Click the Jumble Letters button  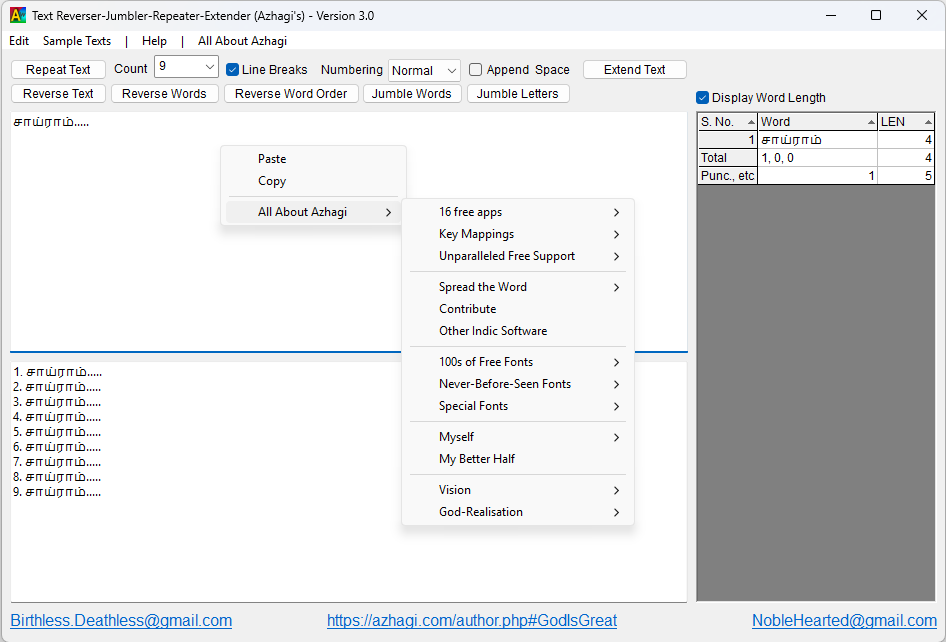[x=518, y=94]
